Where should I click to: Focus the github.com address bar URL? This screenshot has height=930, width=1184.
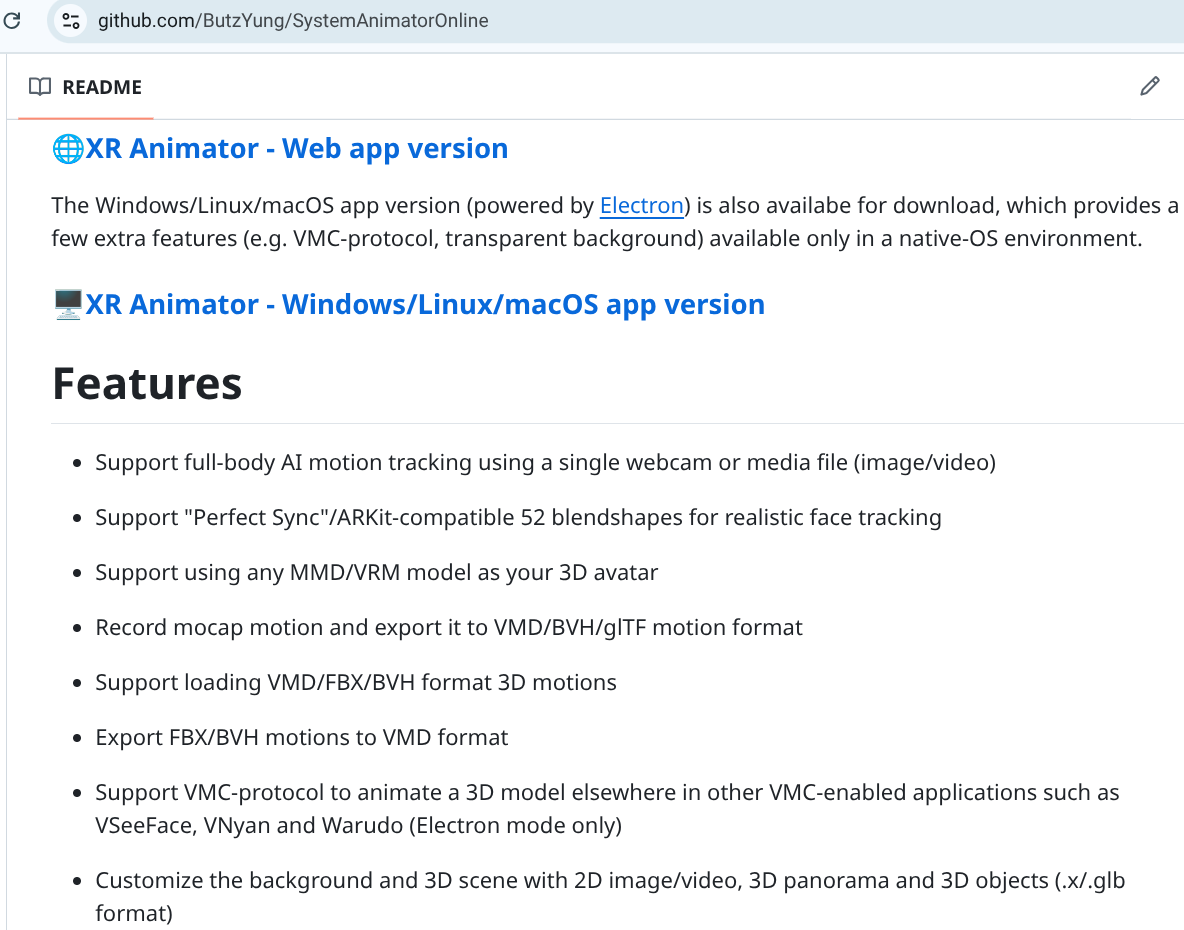(293, 20)
